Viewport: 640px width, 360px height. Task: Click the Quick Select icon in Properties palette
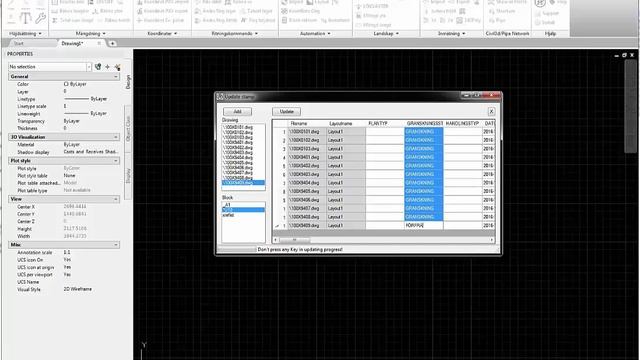[x=117, y=67]
